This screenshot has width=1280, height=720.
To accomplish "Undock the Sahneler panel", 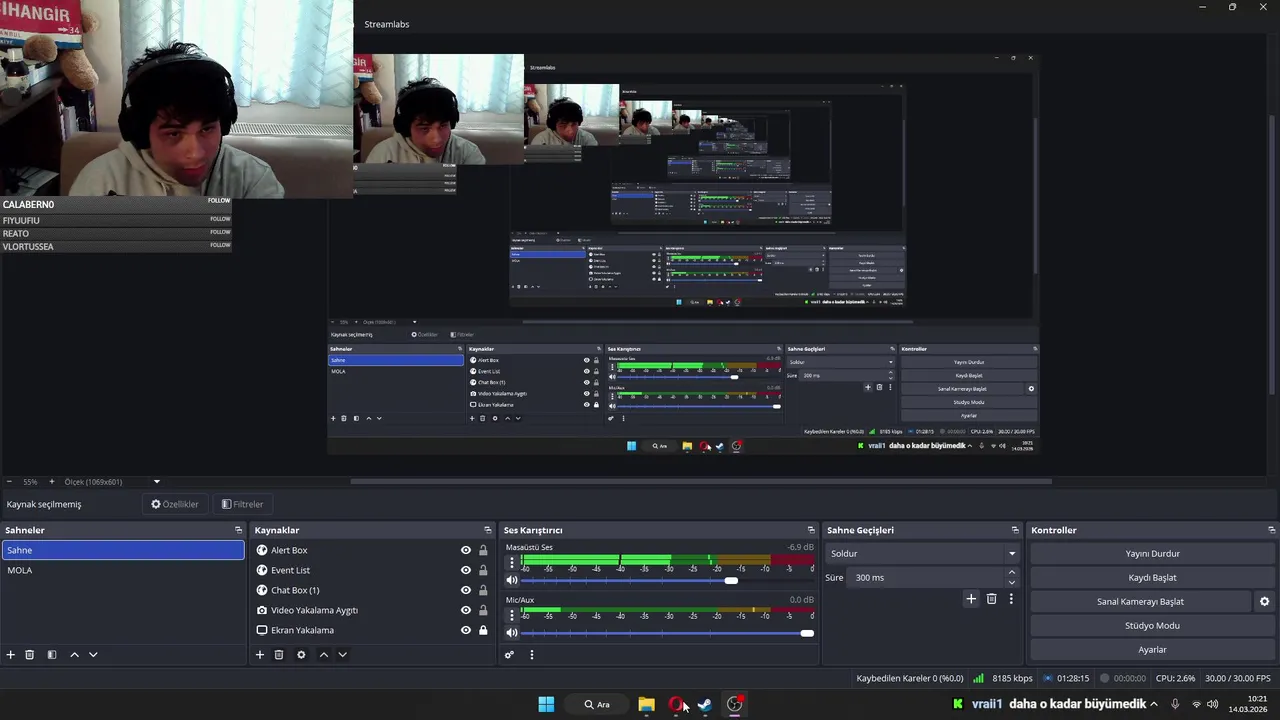I will [238, 530].
